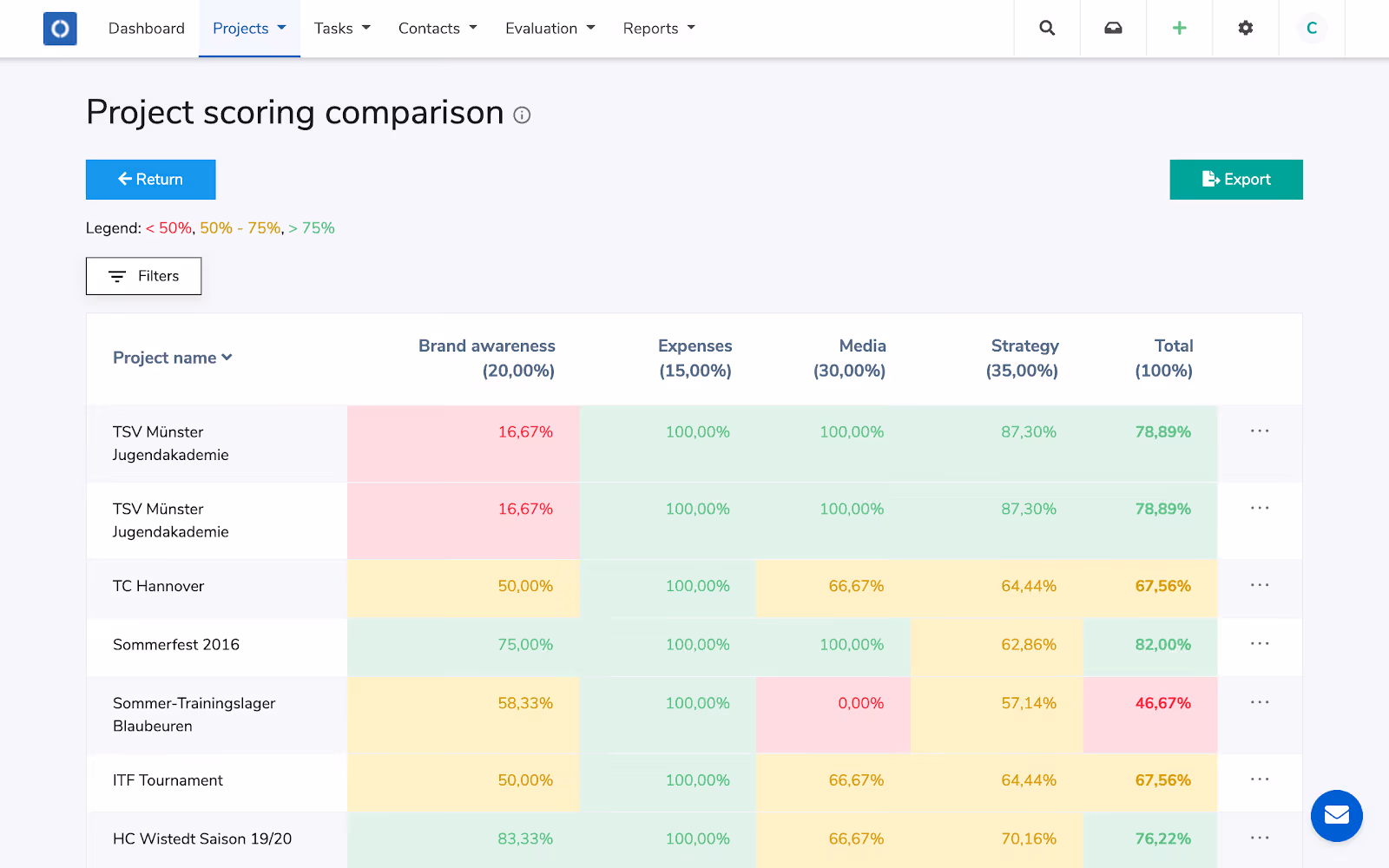Open the Filters button
The height and width of the screenshot is (868, 1389).
click(x=143, y=276)
